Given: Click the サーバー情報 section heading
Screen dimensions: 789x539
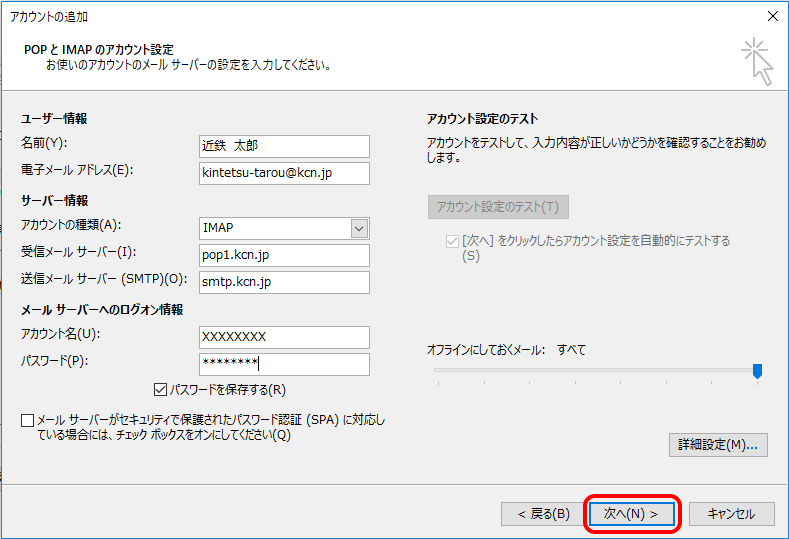Looking at the screenshot, I should click(54, 201).
